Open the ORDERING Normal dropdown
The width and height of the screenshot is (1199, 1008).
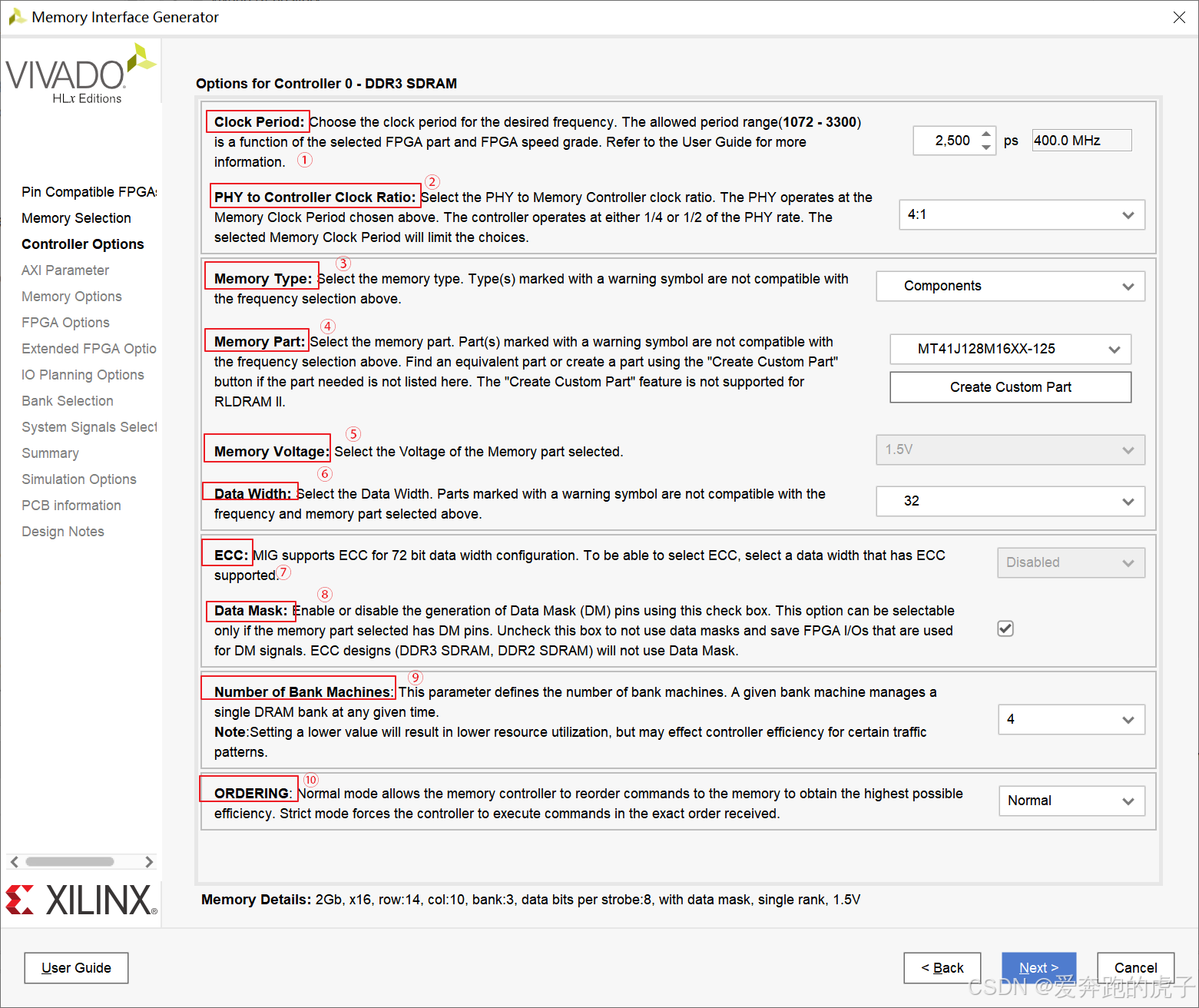[x=1071, y=801]
